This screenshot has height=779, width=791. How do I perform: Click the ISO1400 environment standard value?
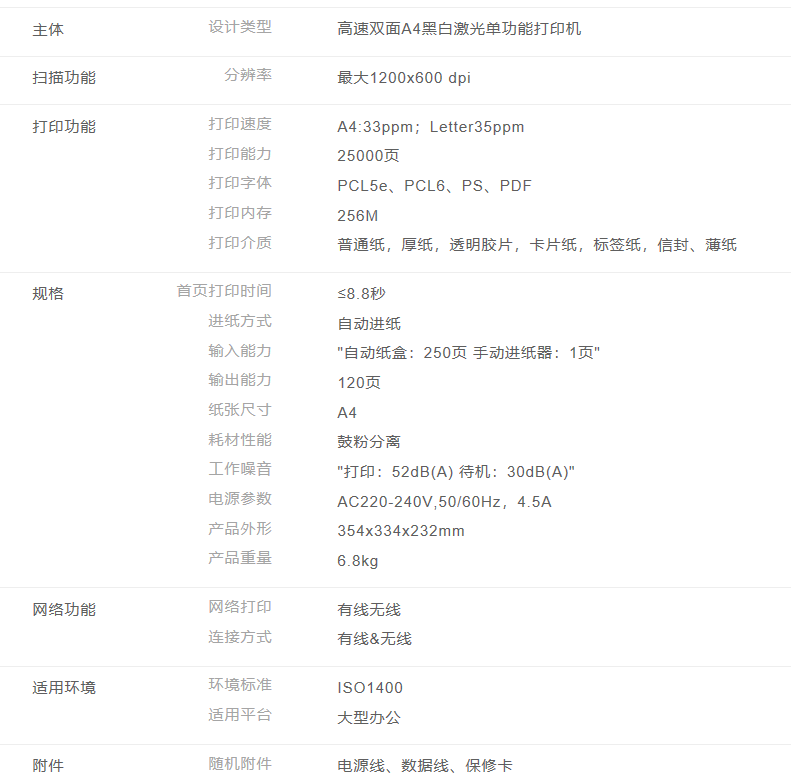click(370, 688)
